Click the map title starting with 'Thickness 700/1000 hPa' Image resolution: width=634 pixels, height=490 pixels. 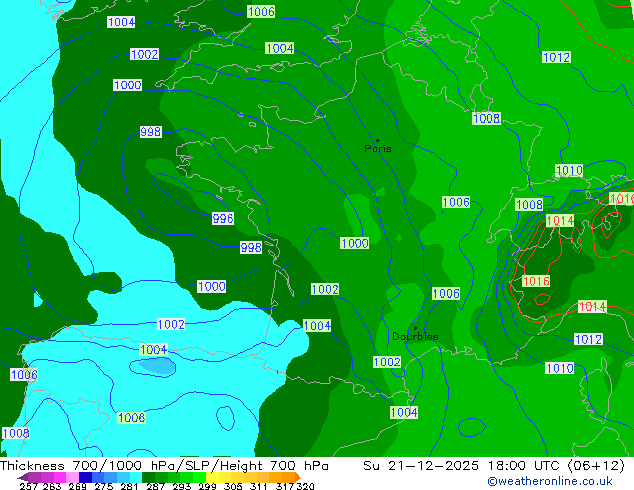(164, 466)
